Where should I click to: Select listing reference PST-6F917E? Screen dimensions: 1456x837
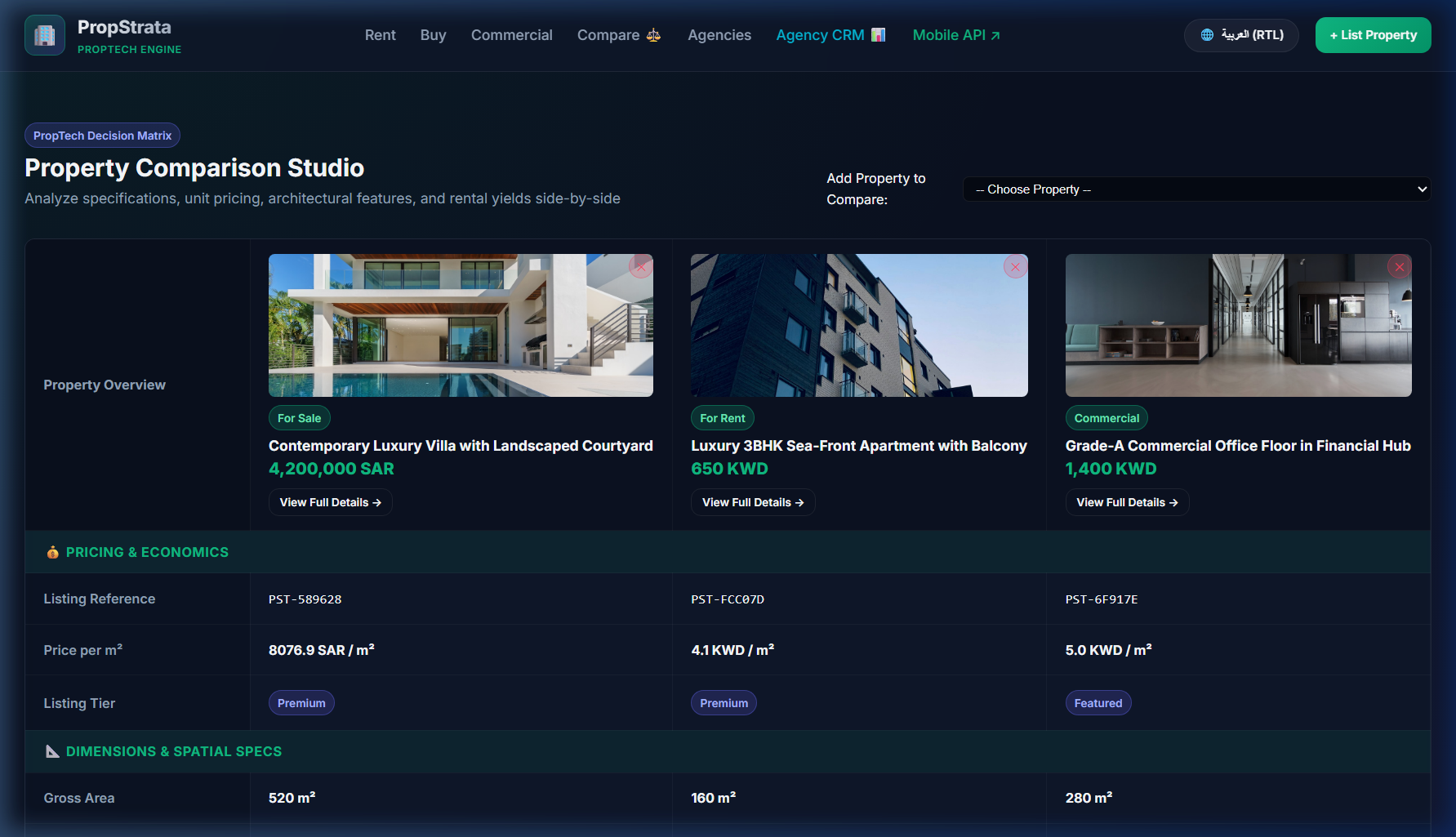click(1102, 599)
